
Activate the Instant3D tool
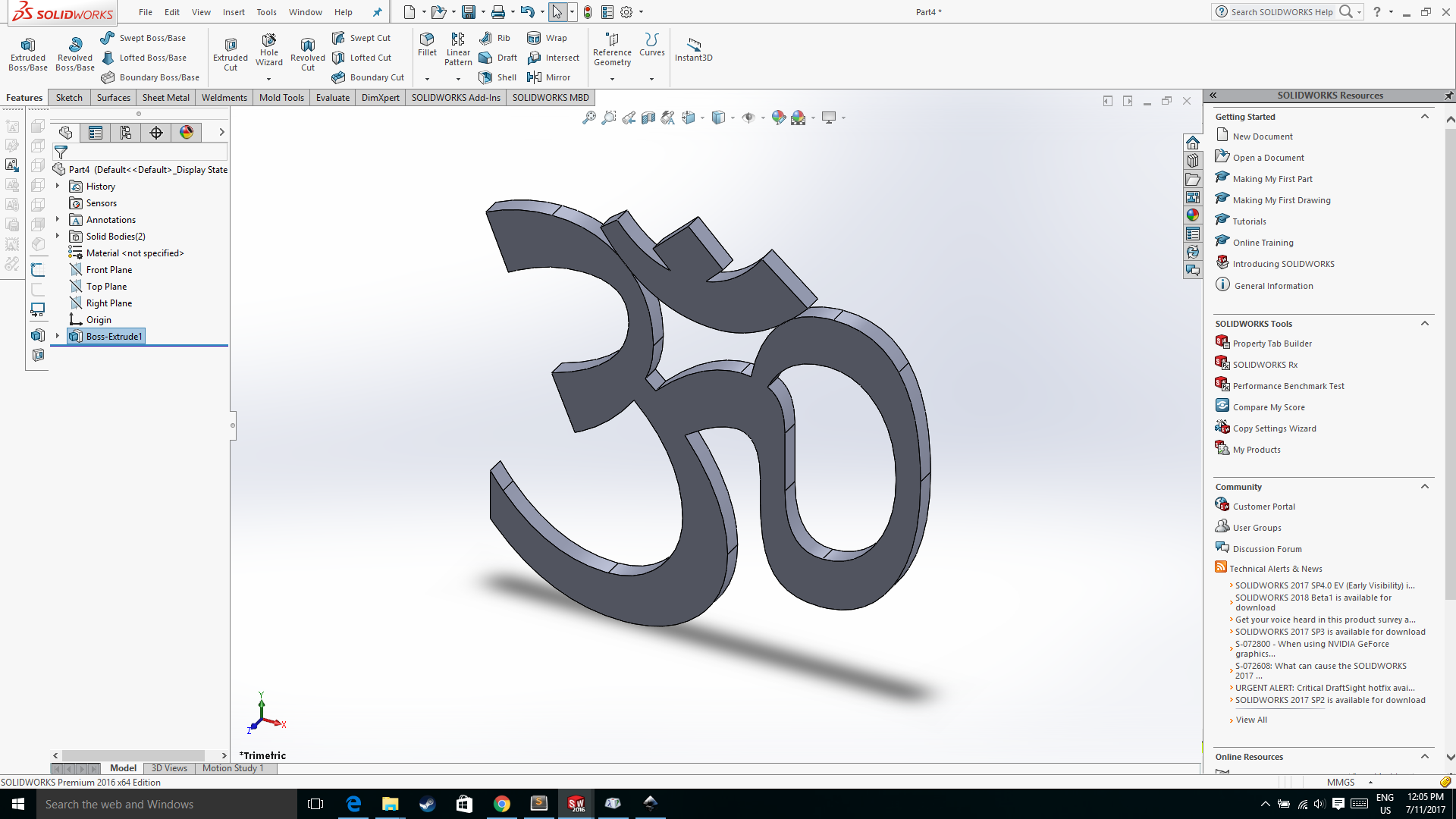[x=693, y=49]
